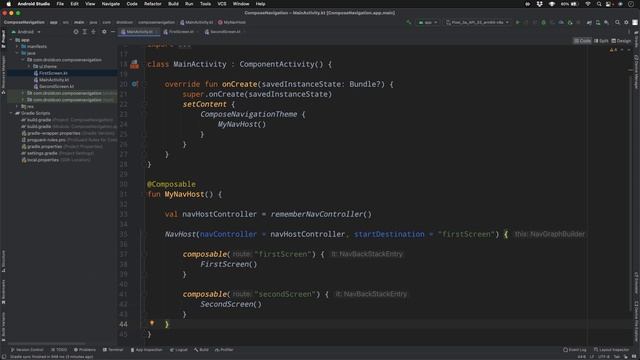Open IDE settings gear in top toolbar
Viewport: 640px width, 360px height.
[x=626, y=22]
